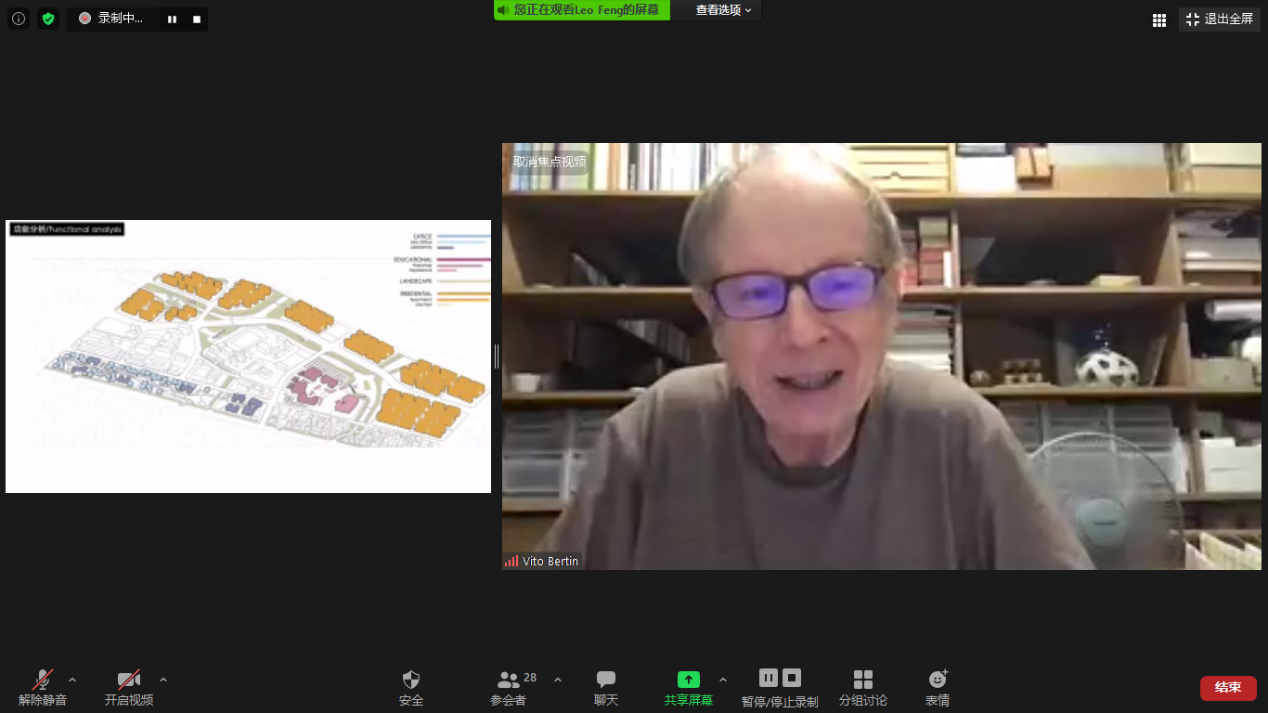This screenshot has width=1268, height=713.
Task: Open the Chat (聊天) panel
Action: pyautogui.click(x=606, y=688)
